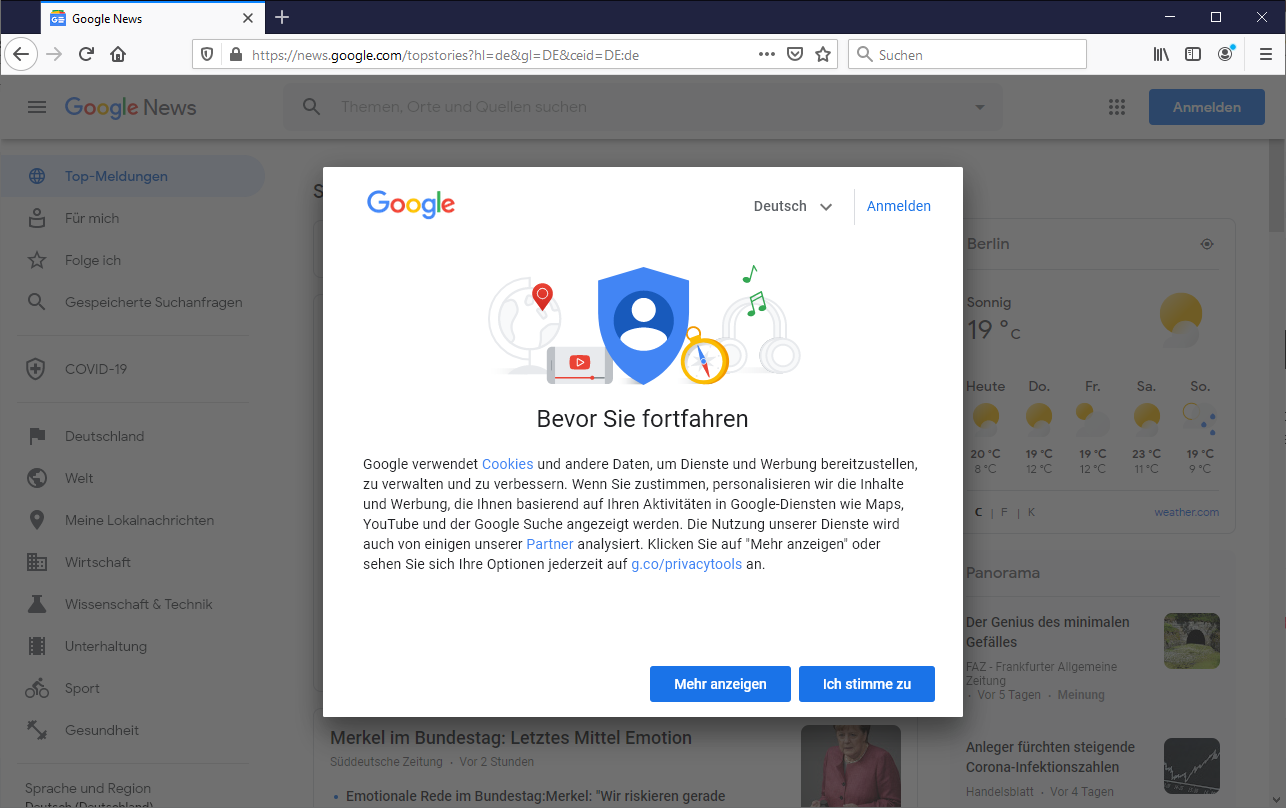Select the Unterhaltung section
Viewport: 1286px width, 808px height.
[x=132, y=646]
